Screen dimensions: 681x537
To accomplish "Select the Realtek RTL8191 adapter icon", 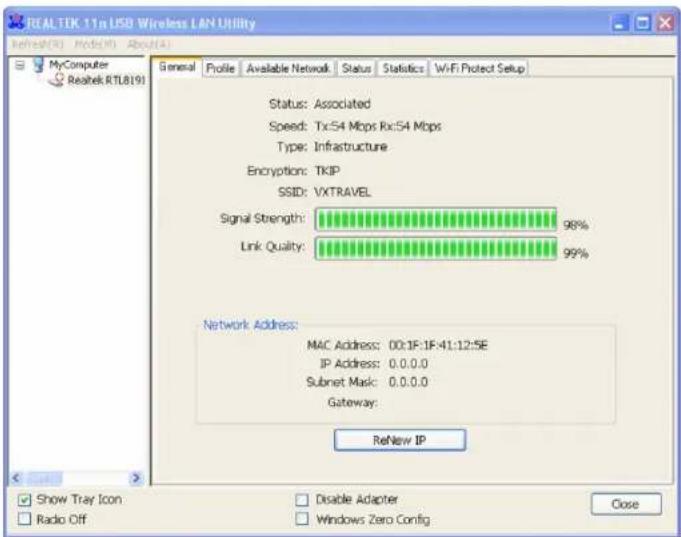I will click(x=58, y=80).
